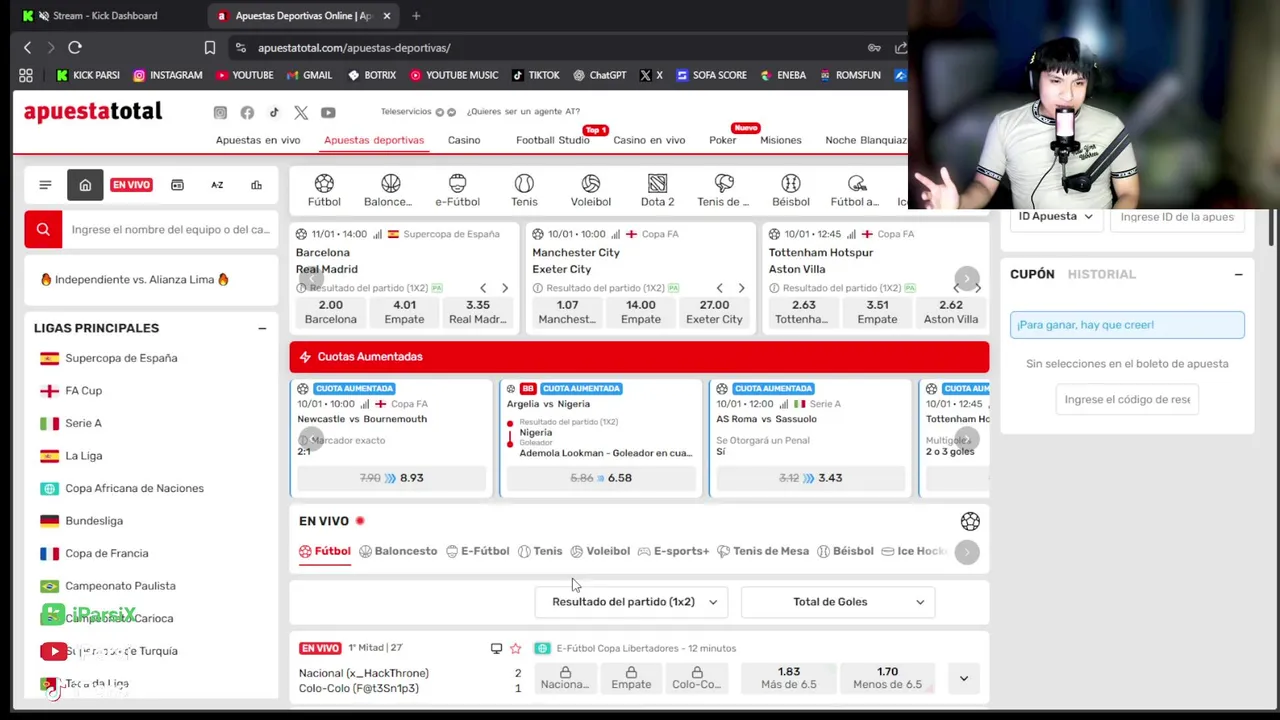1280x720 pixels.
Task: Bet on Barcelona at 2.00
Action: coord(330,312)
